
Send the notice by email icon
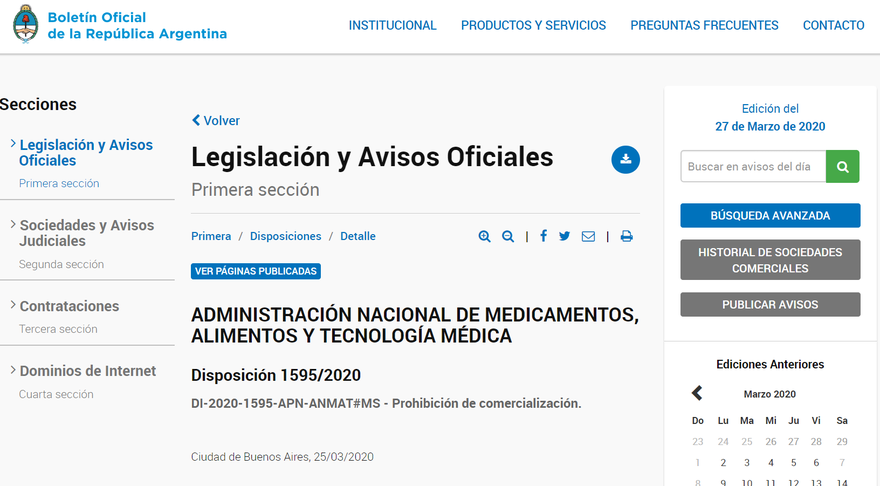pos(588,236)
